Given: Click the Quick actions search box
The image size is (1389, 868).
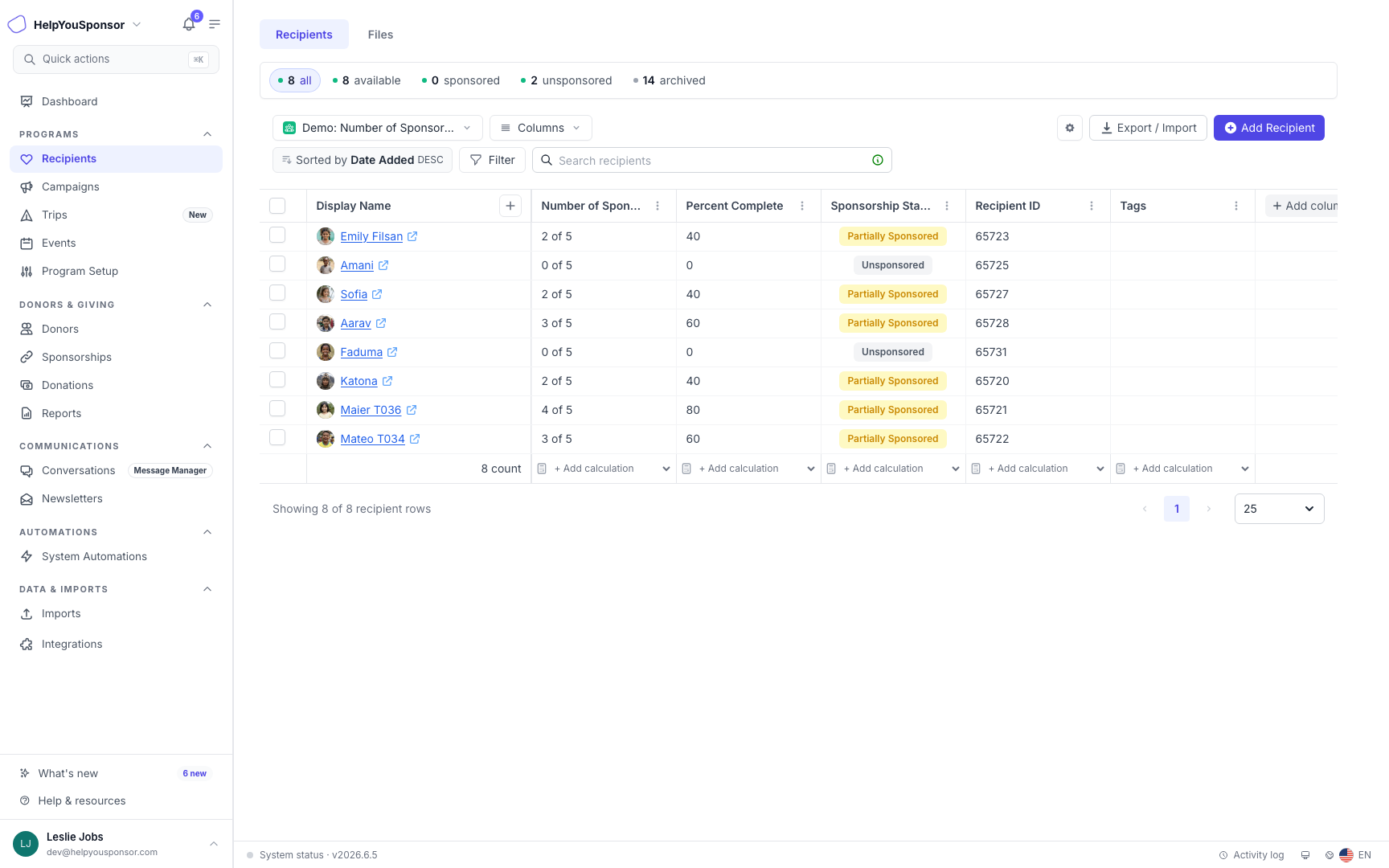Looking at the screenshot, I should coord(116,59).
